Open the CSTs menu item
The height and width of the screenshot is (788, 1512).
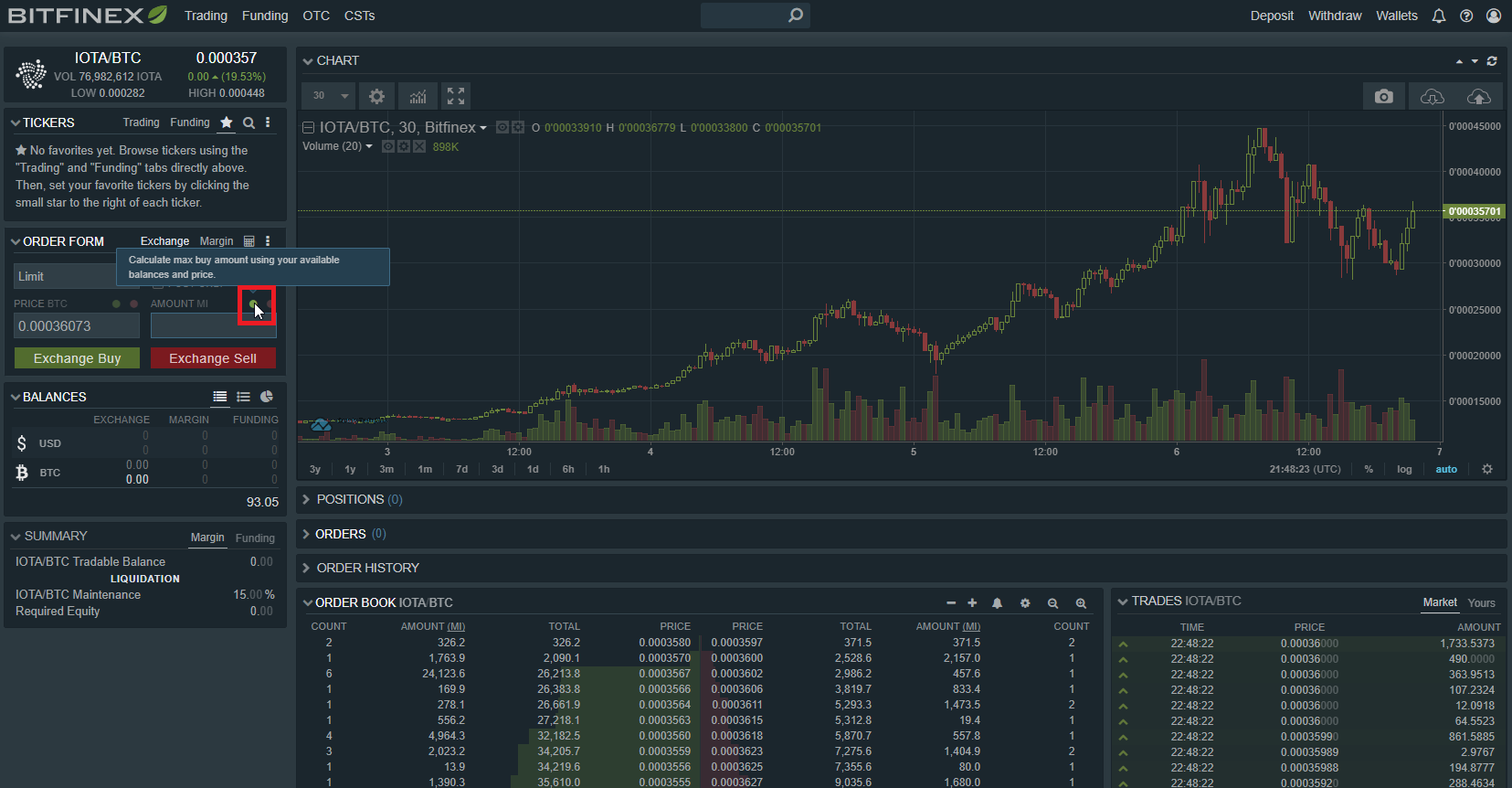click(359, 16)
